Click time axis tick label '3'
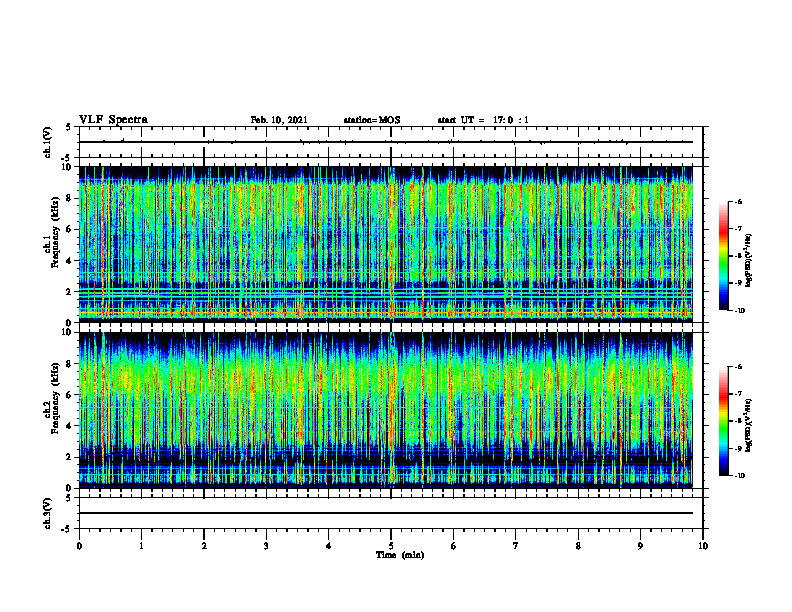This screenshot has height=612, width=792. pos(266,546)
